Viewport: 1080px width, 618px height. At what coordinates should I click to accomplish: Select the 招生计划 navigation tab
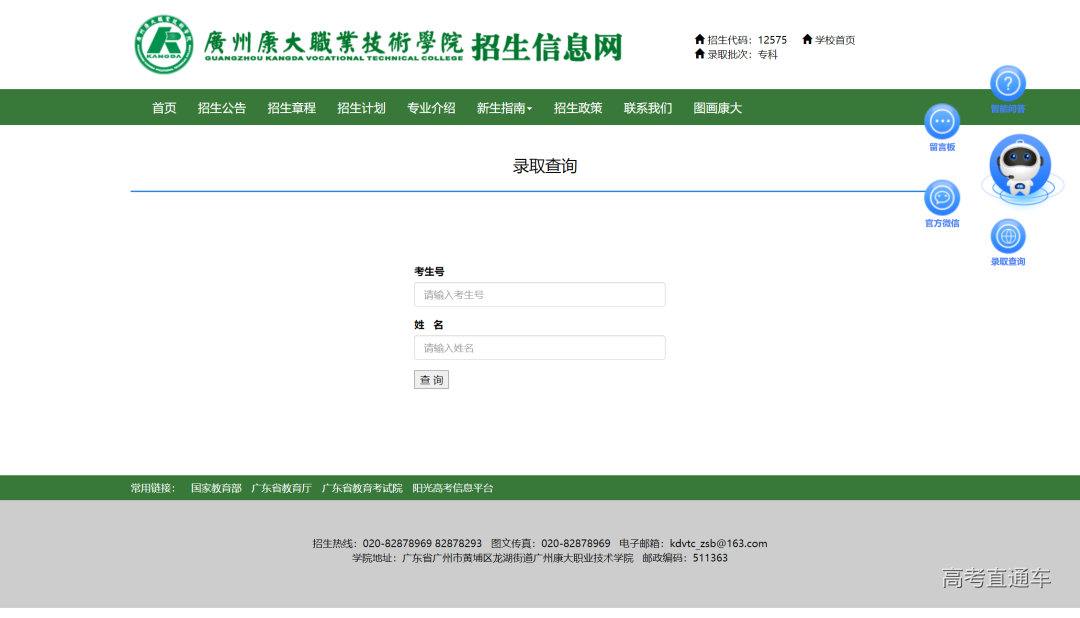(x=361, y=107)
